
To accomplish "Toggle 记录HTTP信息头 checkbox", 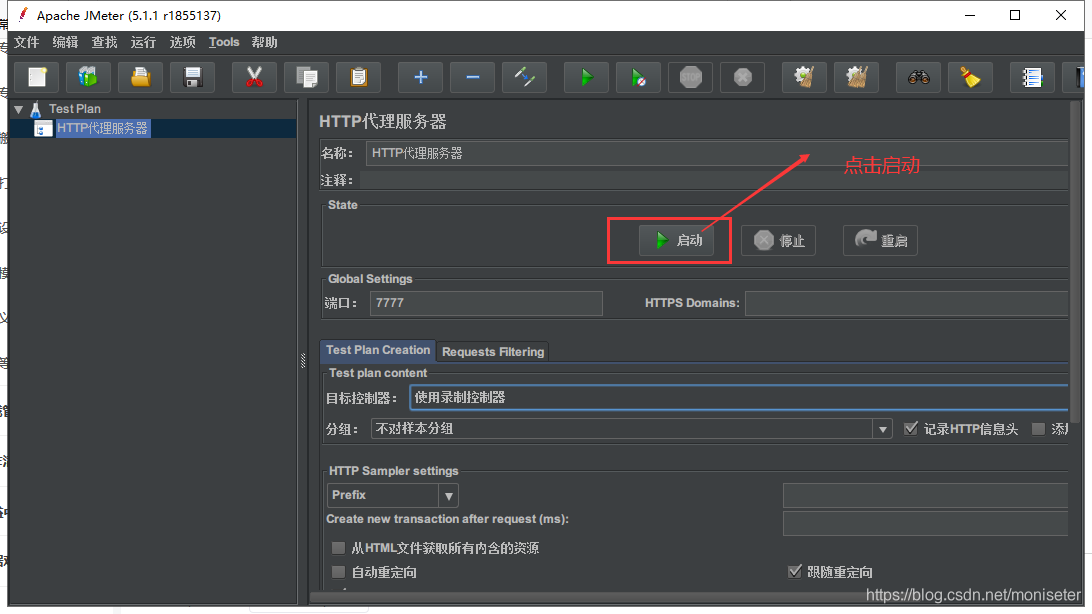I will (x=910, y=428).
